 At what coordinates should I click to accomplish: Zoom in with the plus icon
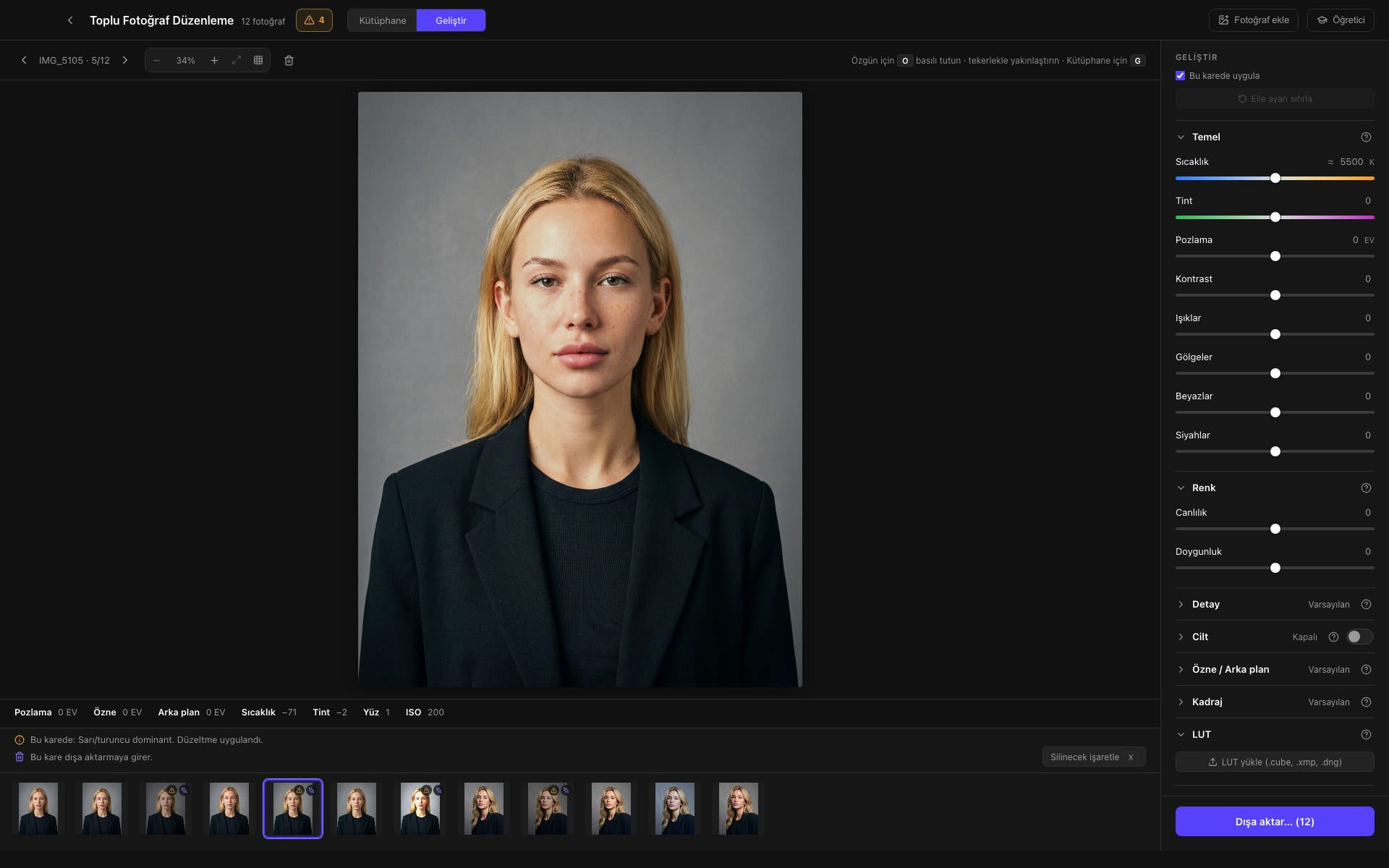(x=214, y=60)
